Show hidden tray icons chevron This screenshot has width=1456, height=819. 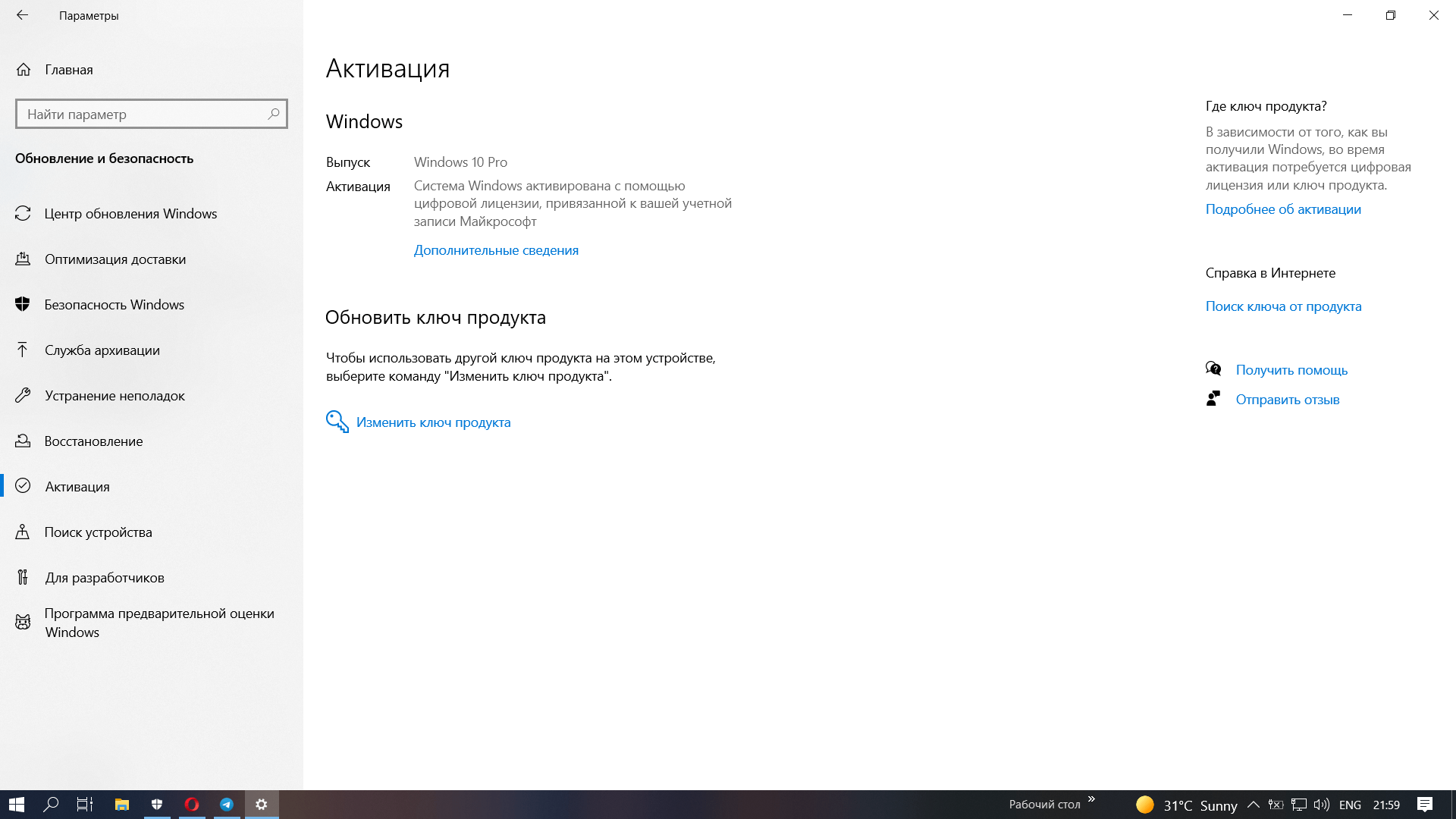click(1253, 805)
